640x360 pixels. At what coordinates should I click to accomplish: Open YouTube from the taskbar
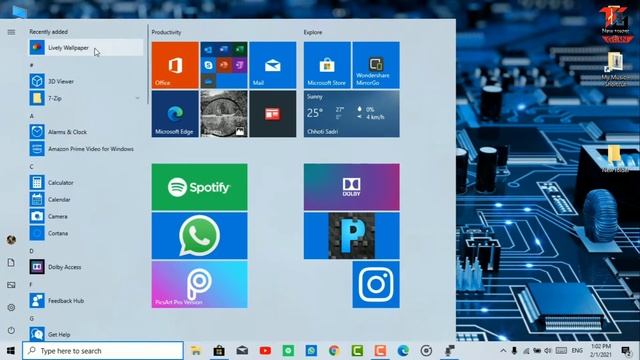[x=265, y=351]
